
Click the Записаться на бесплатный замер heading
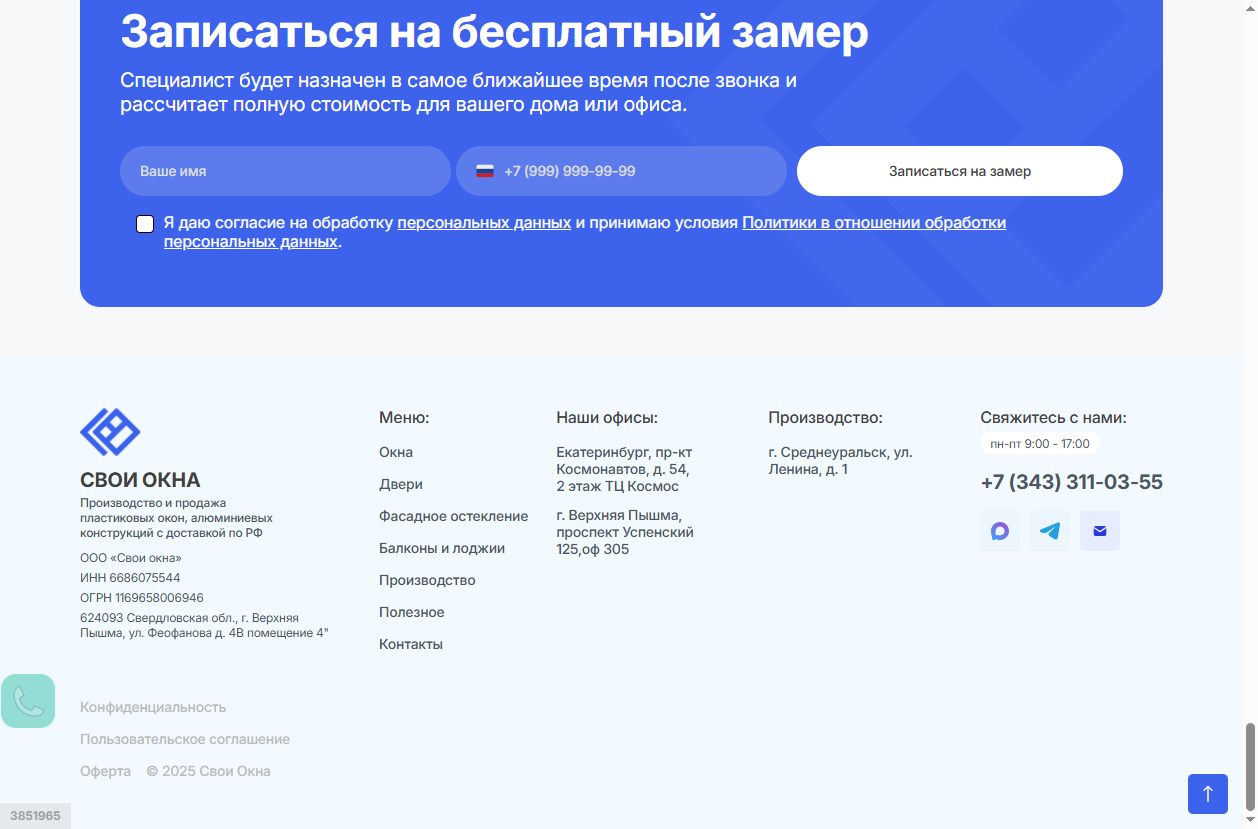[x=494, y=32]
